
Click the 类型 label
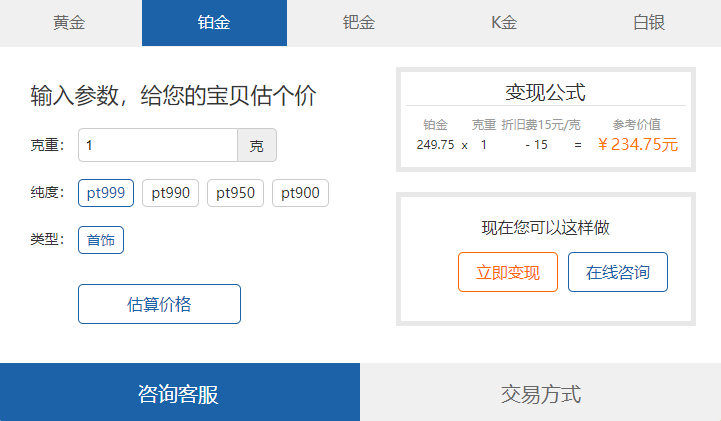[x=47, y=239]
